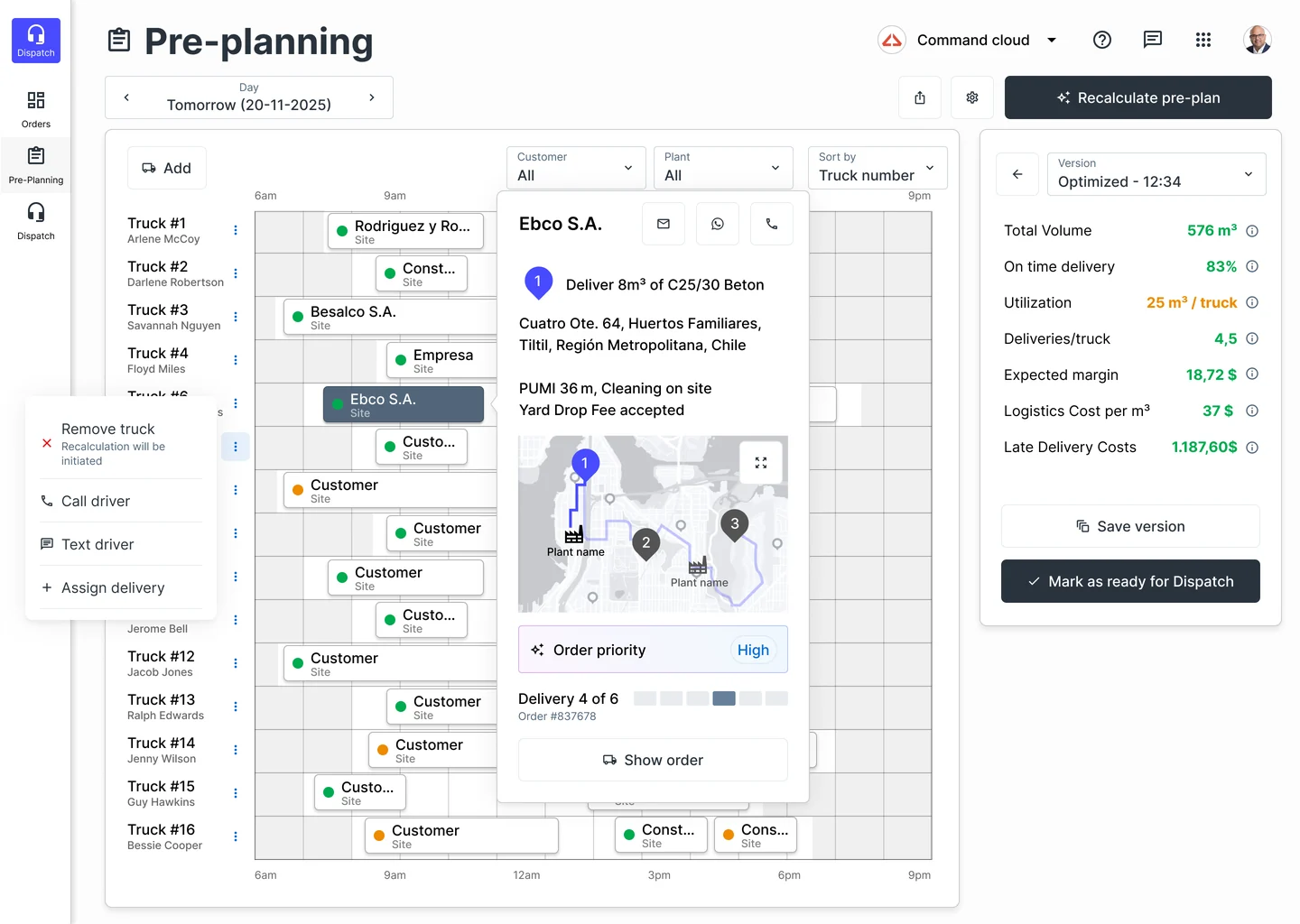Show info for Late Delivery Costs
This screenshot has height=924, width=1300.
click(1252, 448)
